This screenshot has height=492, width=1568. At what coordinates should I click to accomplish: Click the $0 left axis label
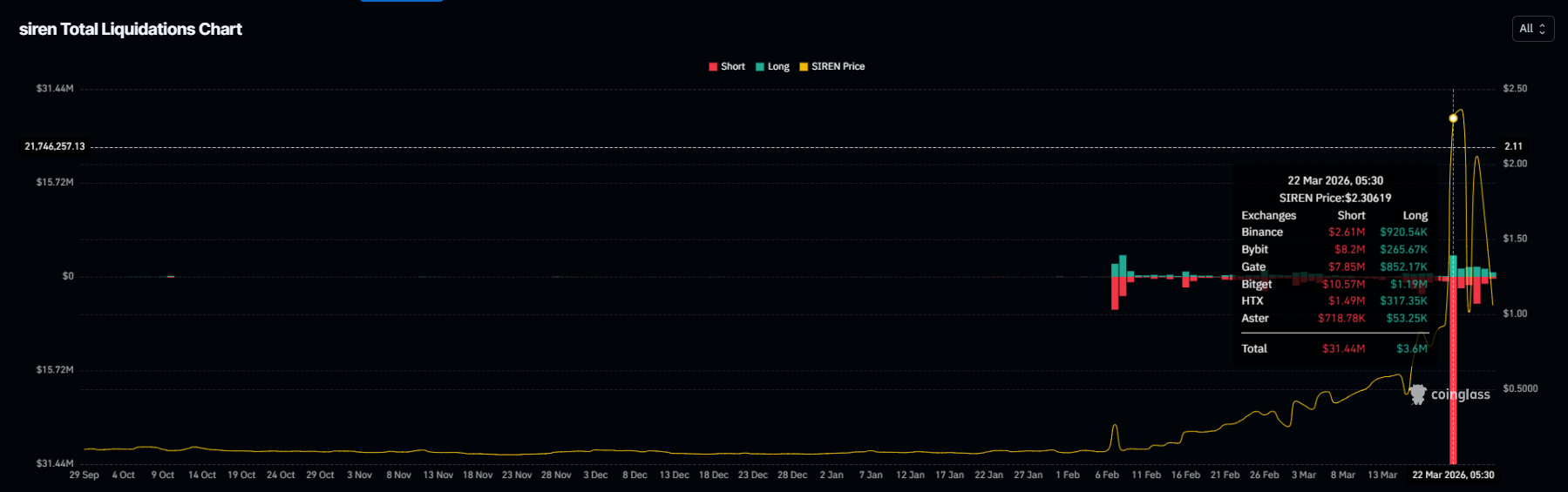pos(68,276)
